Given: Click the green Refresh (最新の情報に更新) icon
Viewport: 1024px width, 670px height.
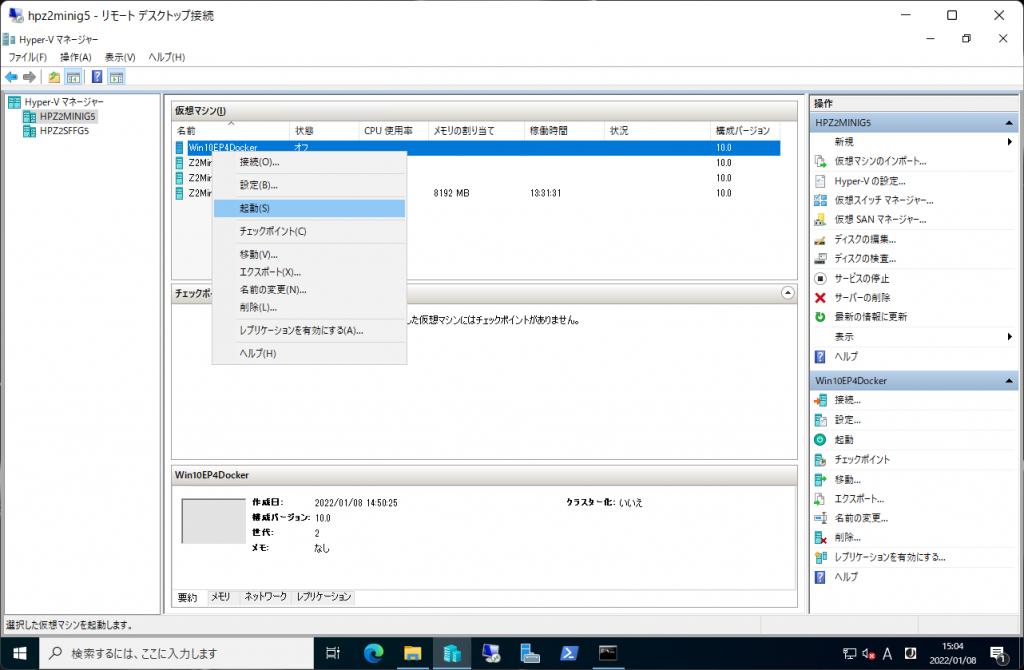Looking at the screenshot, I should (x=820, y=317).
